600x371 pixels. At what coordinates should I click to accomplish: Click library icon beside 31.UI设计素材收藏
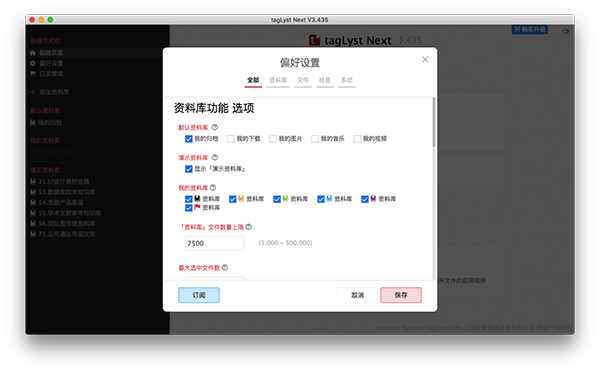coord(33,181)
